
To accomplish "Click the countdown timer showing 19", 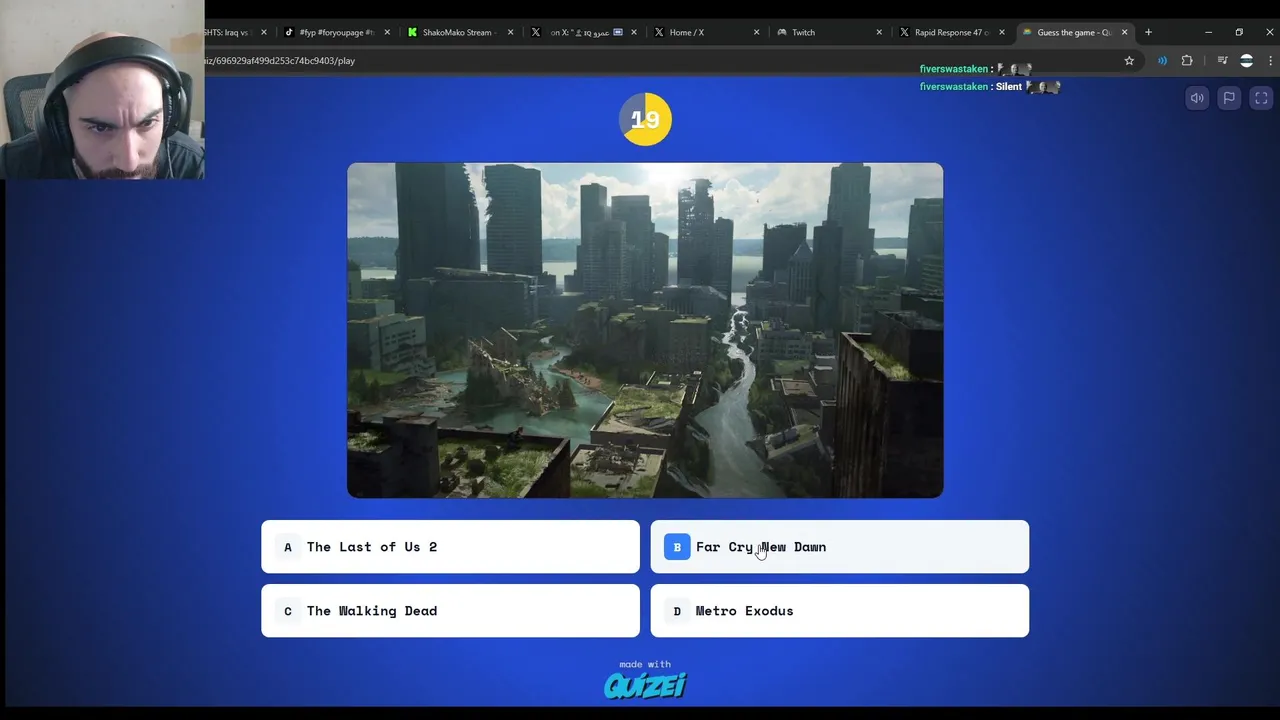I will click(x=645, y=119).
